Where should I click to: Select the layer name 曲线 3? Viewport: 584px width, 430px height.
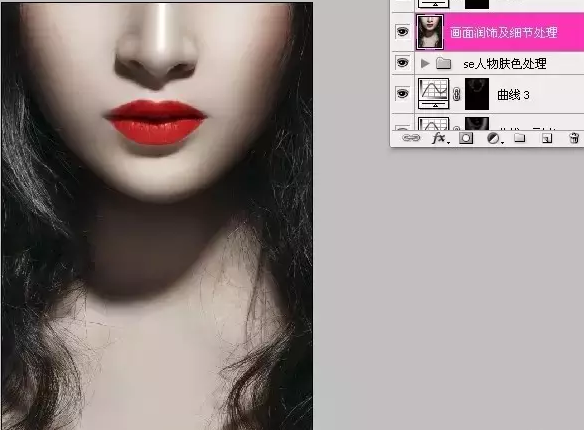513,95
